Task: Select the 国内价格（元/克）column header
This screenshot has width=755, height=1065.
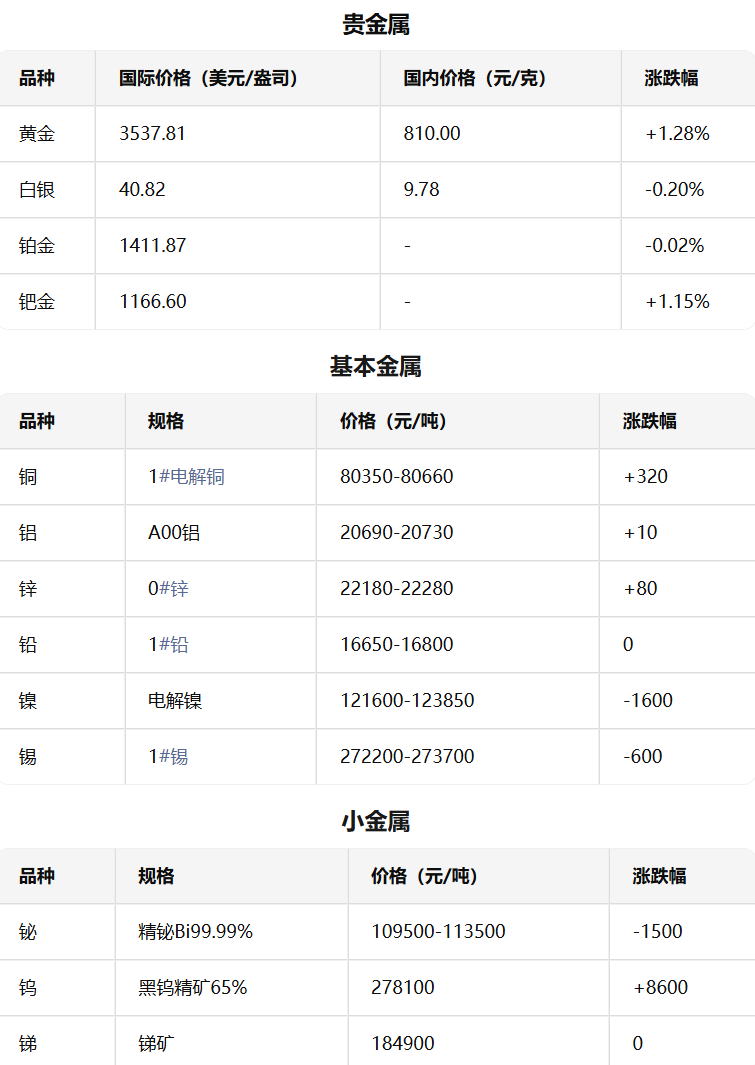Action: click(x=475, y=78)
